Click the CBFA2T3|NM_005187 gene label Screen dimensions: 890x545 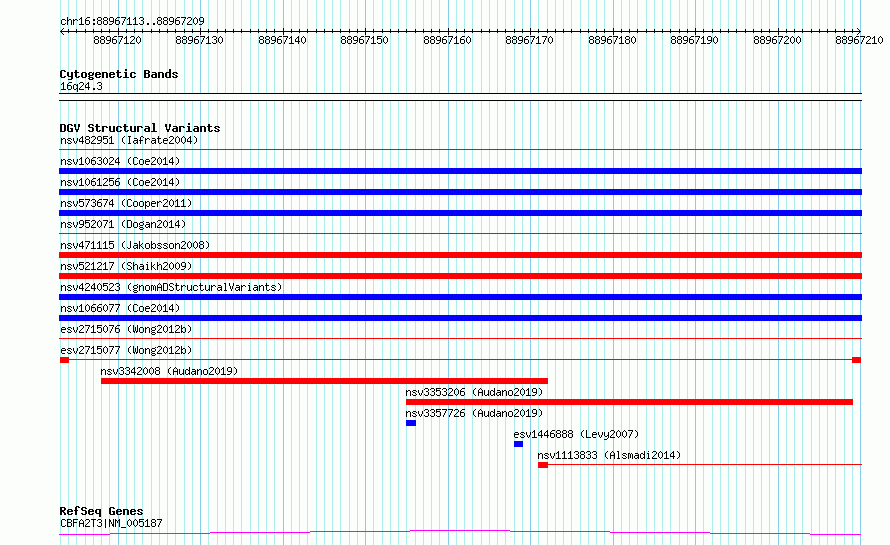pyautogui.click(x=111, y=523)
